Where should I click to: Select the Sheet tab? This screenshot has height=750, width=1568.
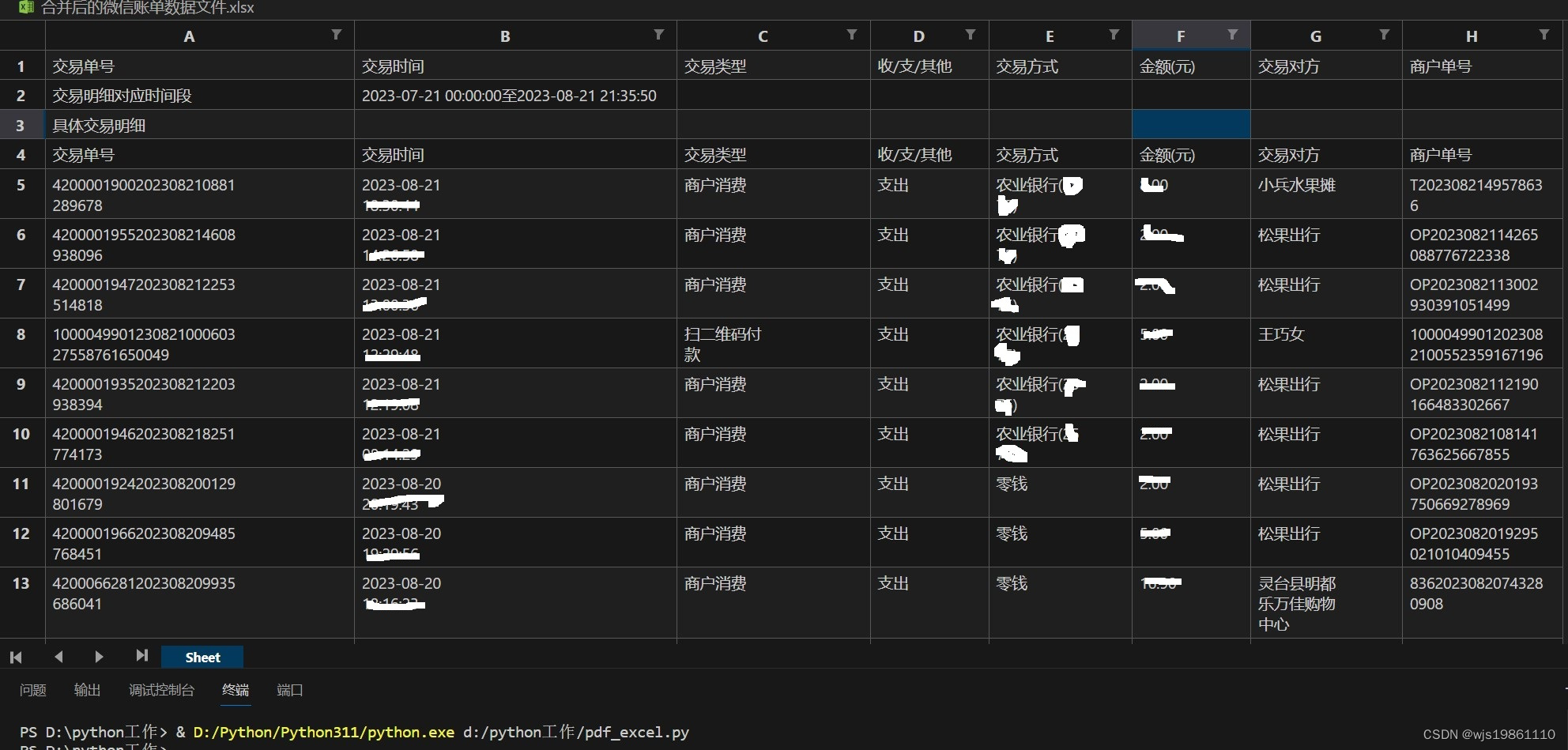pyautogui.click(x=202, y=657)
